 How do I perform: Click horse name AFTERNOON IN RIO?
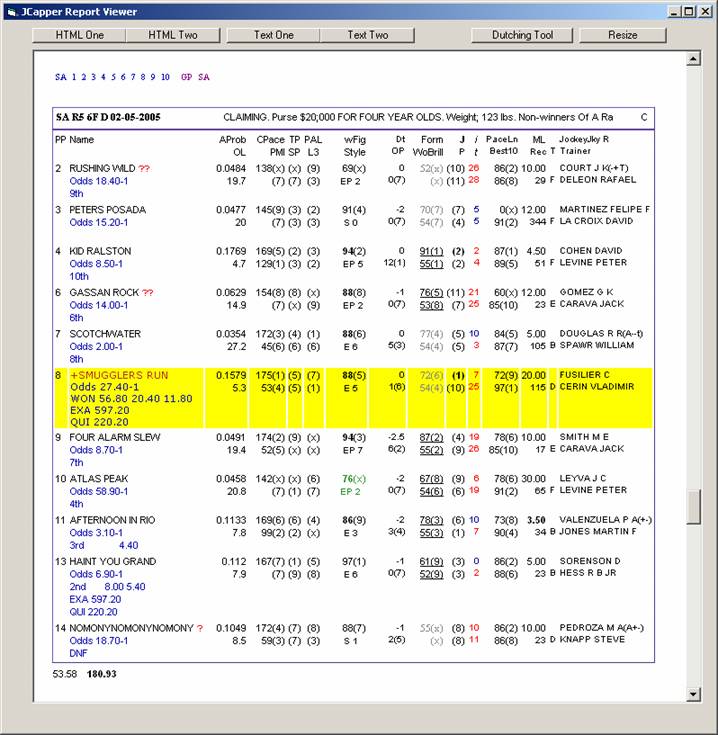click(x=112, y=520)
